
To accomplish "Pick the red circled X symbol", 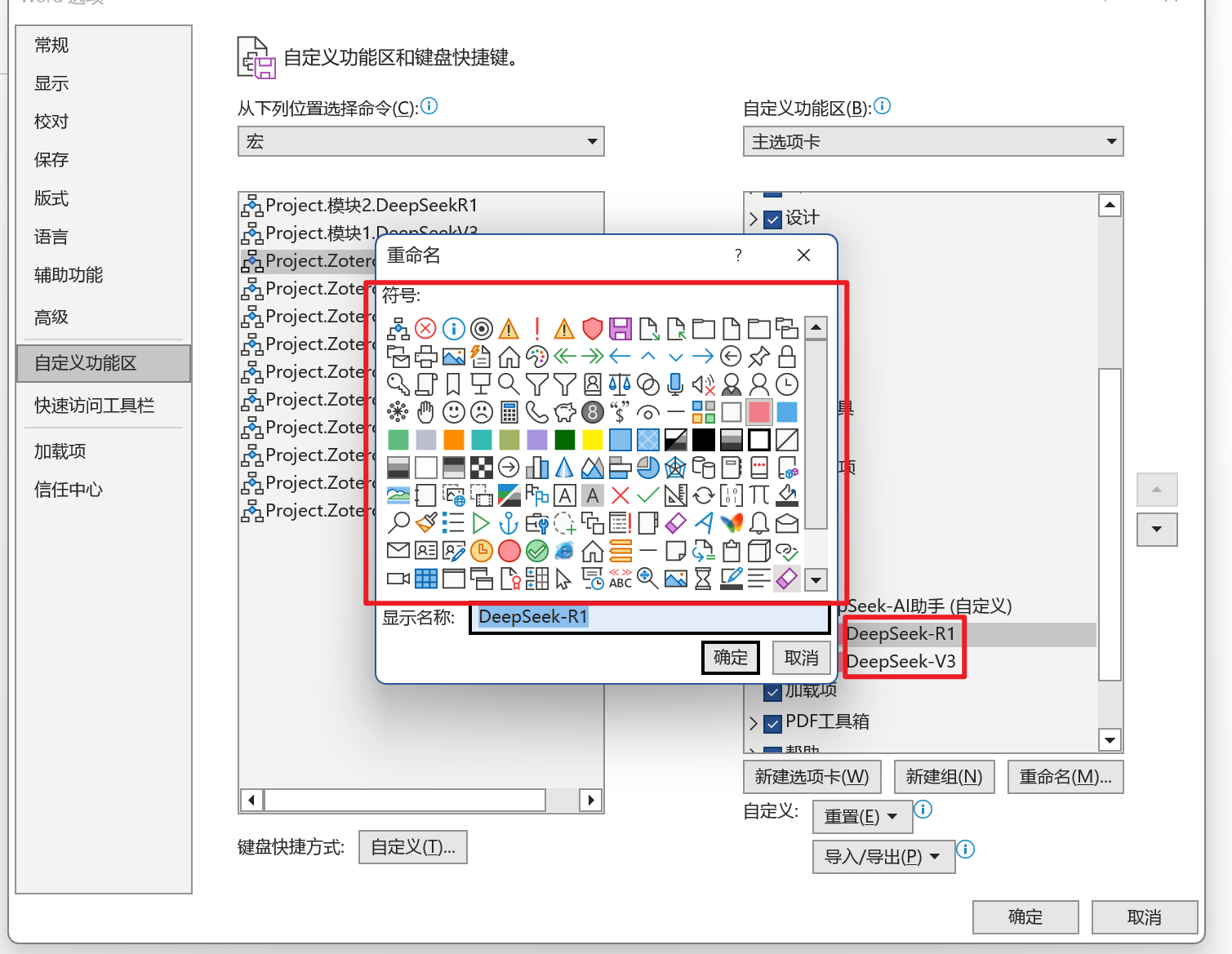I will 425,329.
